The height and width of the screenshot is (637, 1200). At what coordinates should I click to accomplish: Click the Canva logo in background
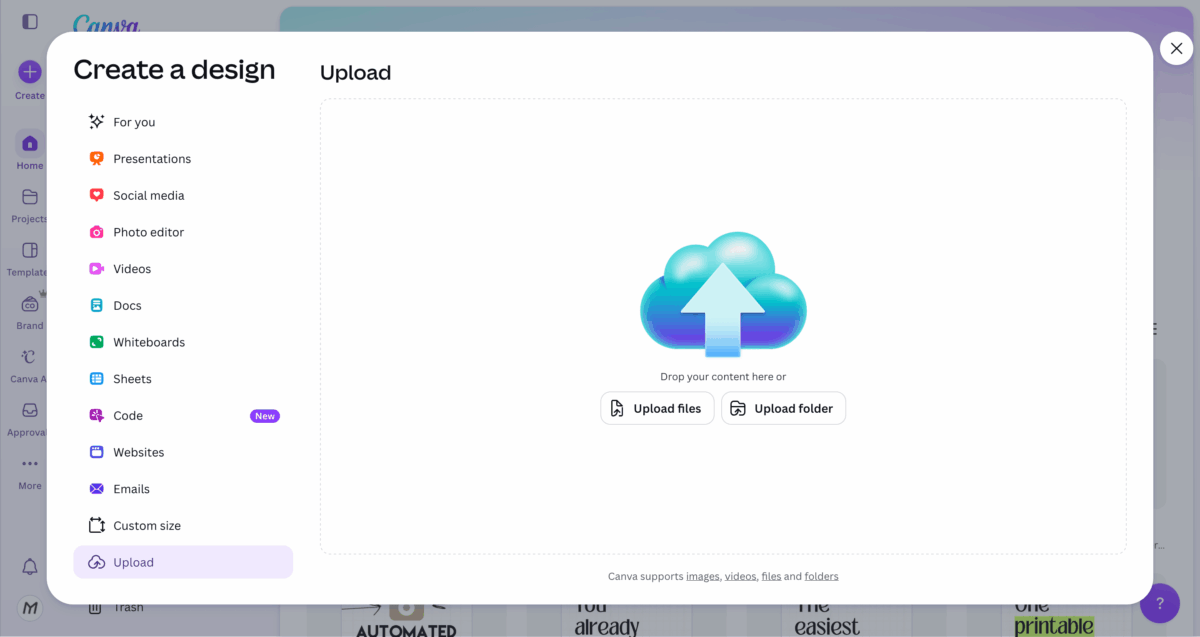tap(106, 24)
